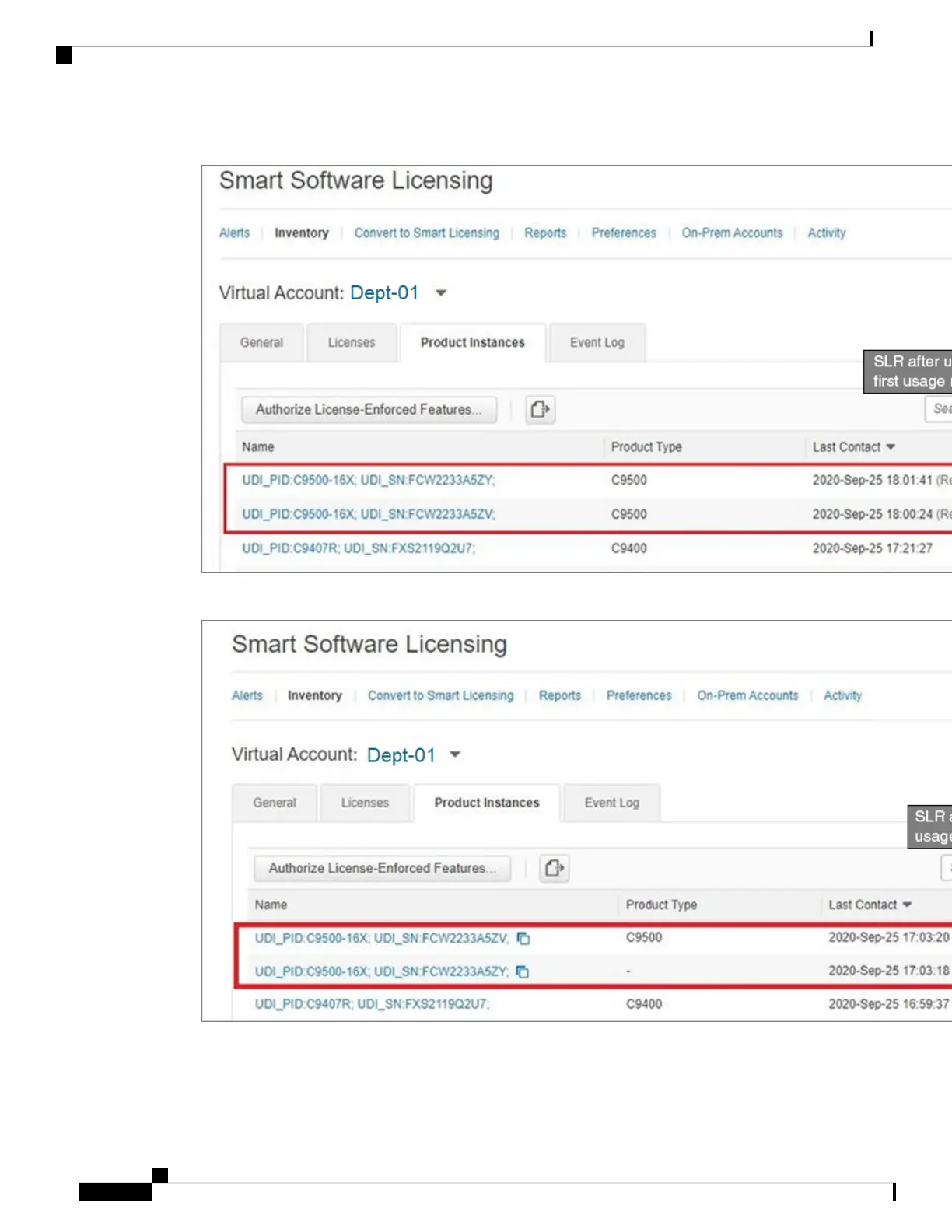Screen dimensions: 952x1232
Task: Go to Reports in the upper panel
Action: point(545,233)
